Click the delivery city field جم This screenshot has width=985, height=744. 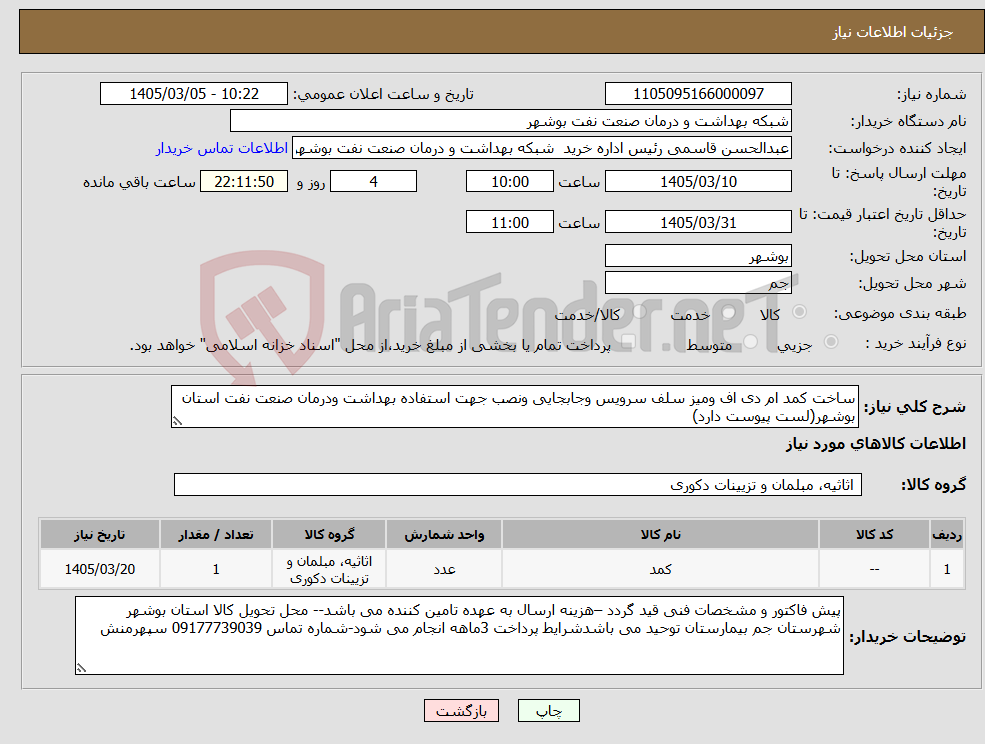pyautogui.click(x=698, y=283)
